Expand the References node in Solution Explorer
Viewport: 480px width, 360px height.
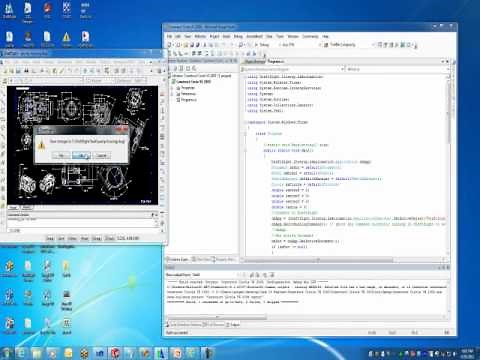click(x=173, y=94)
